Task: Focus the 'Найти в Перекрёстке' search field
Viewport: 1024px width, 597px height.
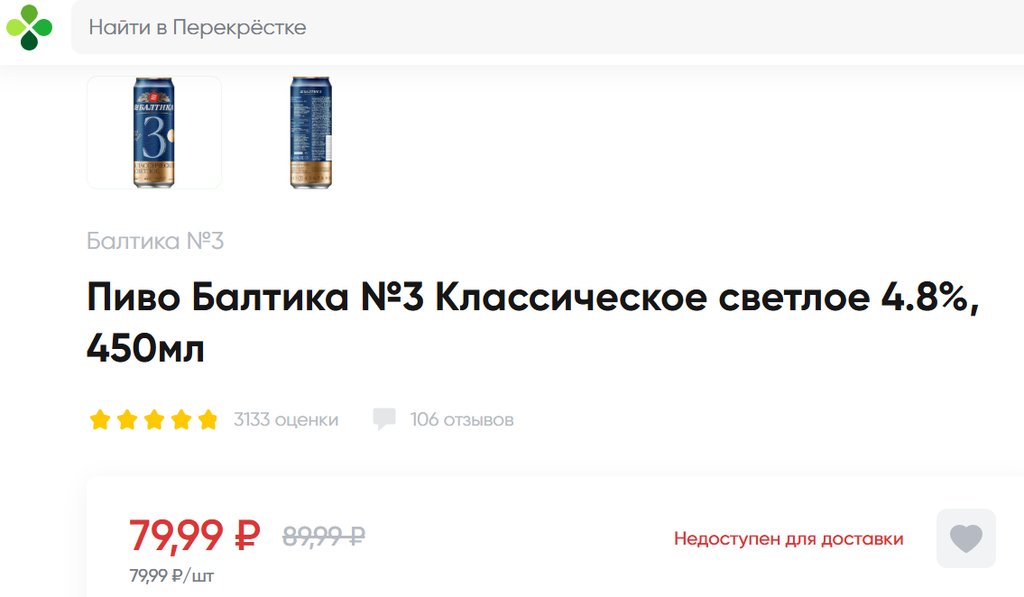Action: [547, 27]
